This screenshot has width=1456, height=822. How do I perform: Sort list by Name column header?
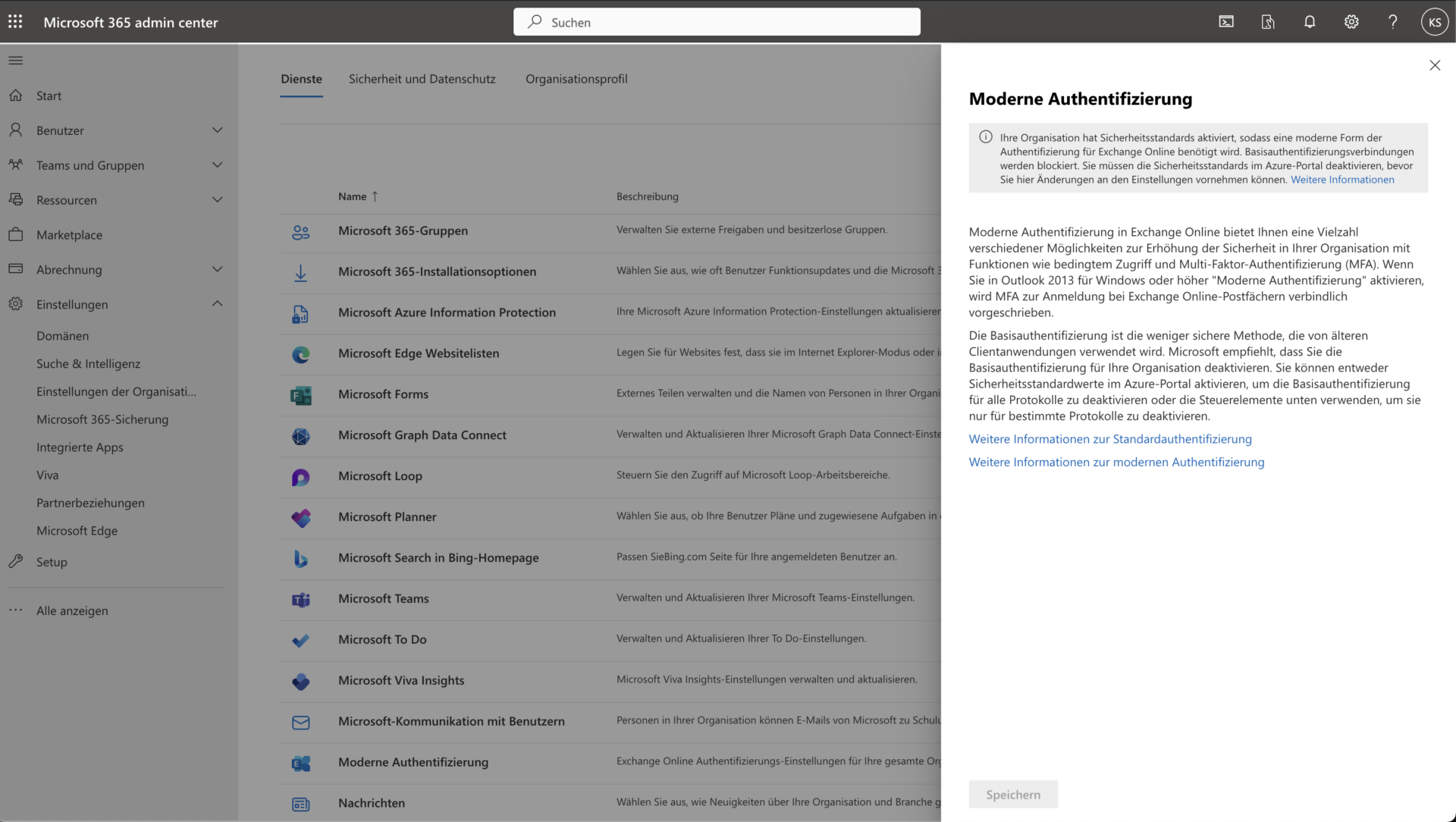[x=353, y=196]
